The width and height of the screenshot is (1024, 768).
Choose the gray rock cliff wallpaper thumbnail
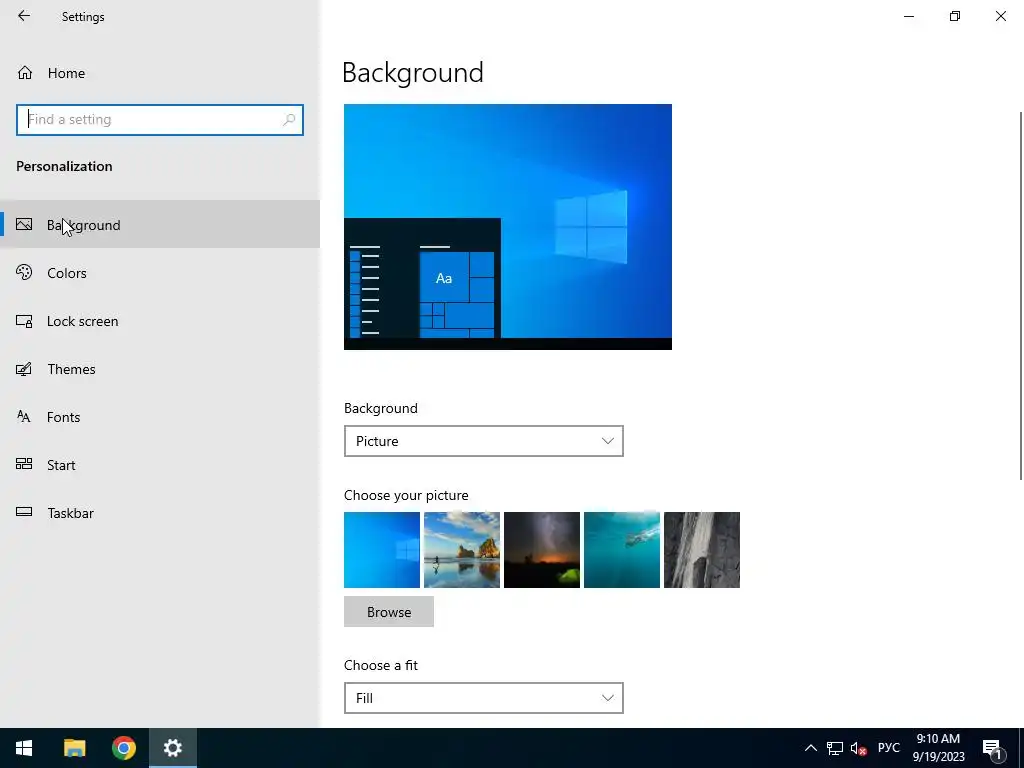click(702, 550)
